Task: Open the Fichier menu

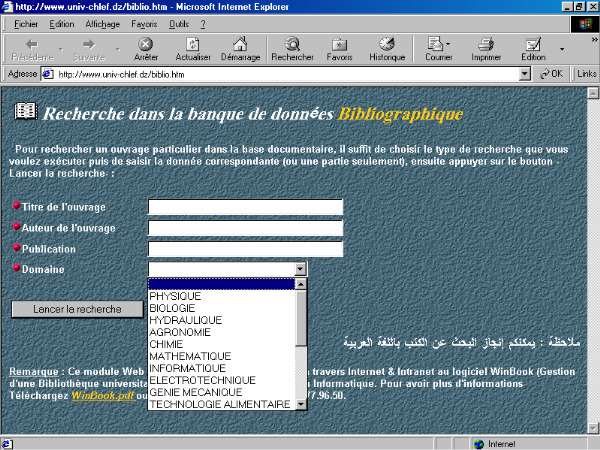Action: point(26,24)
